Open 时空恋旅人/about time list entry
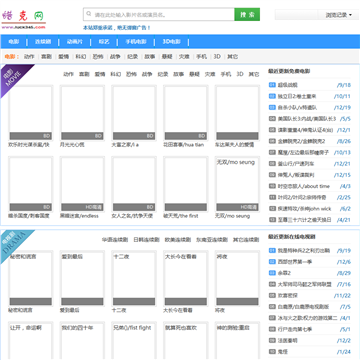 coord(304,186)
